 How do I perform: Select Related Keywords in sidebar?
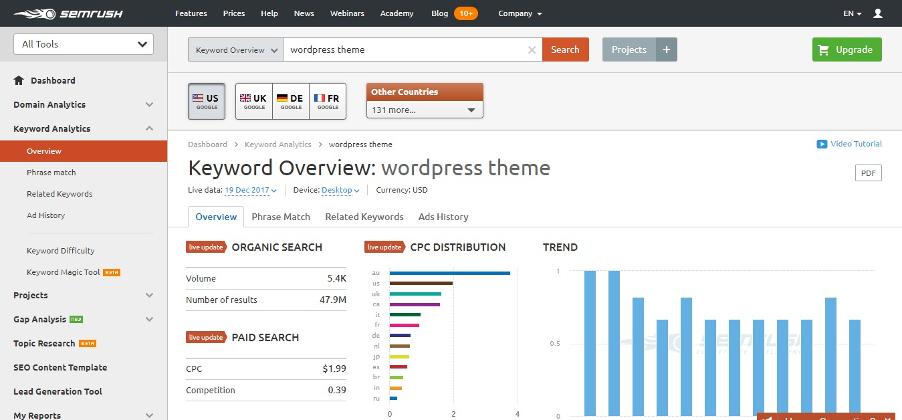click(59, 194)
